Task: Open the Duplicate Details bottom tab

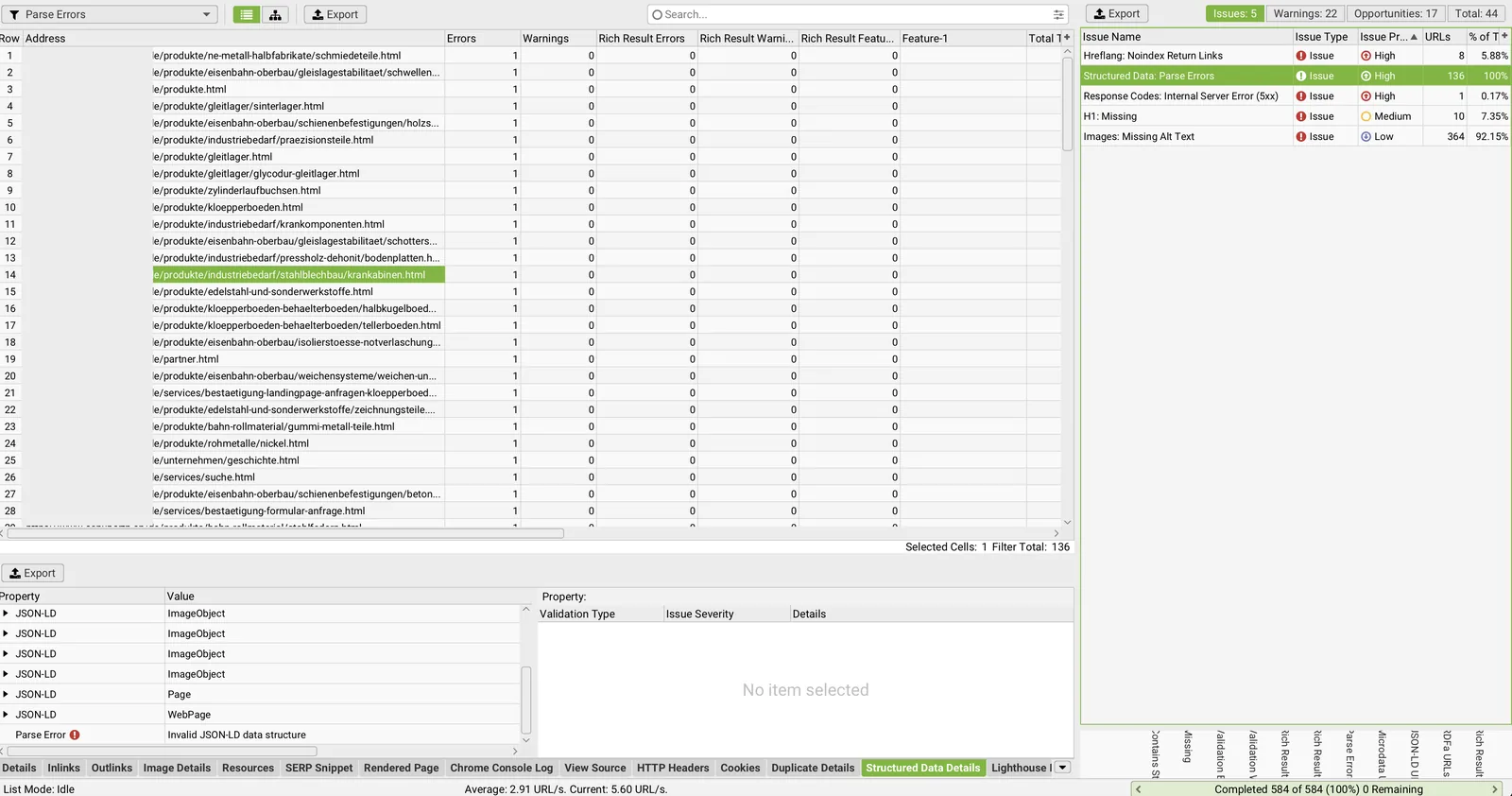Action: click(813, 768)
